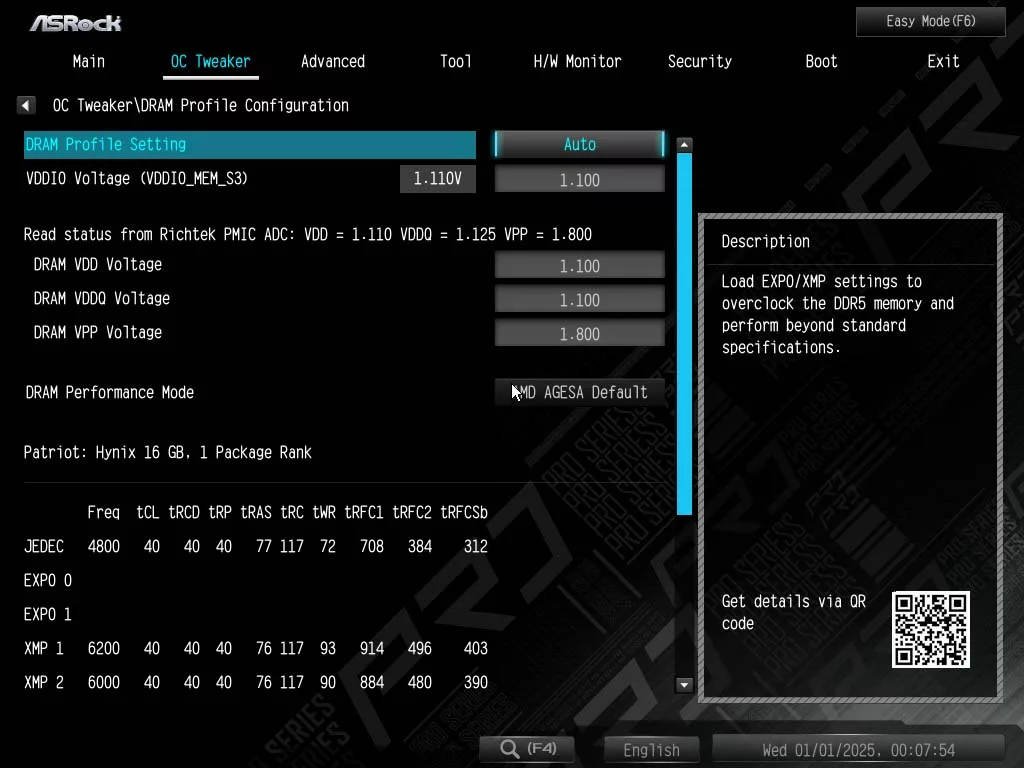Click scrollbar down arrow
Screen dimensions: 1024x768
point(684,685)
